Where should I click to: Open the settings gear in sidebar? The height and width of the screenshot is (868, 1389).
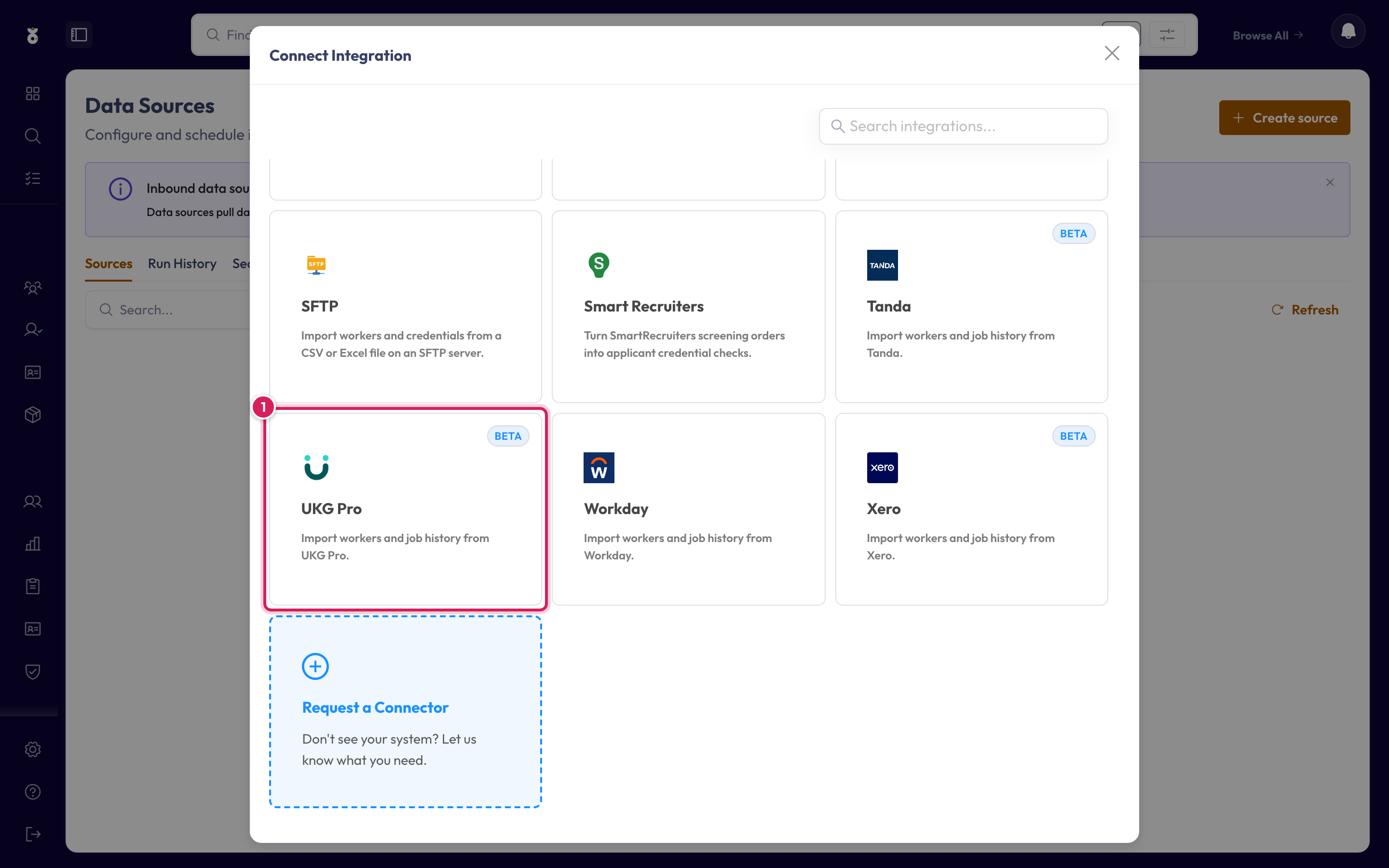[33, 749]
